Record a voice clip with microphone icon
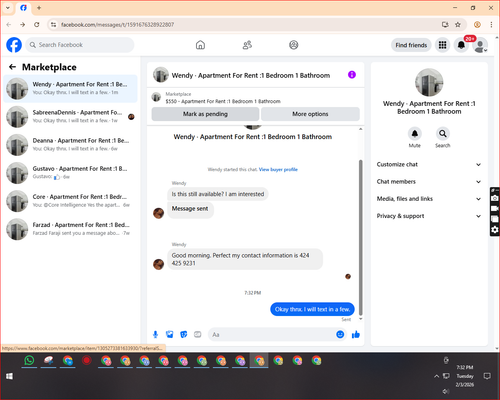The image size is (500, 400). tap(155, 334)
